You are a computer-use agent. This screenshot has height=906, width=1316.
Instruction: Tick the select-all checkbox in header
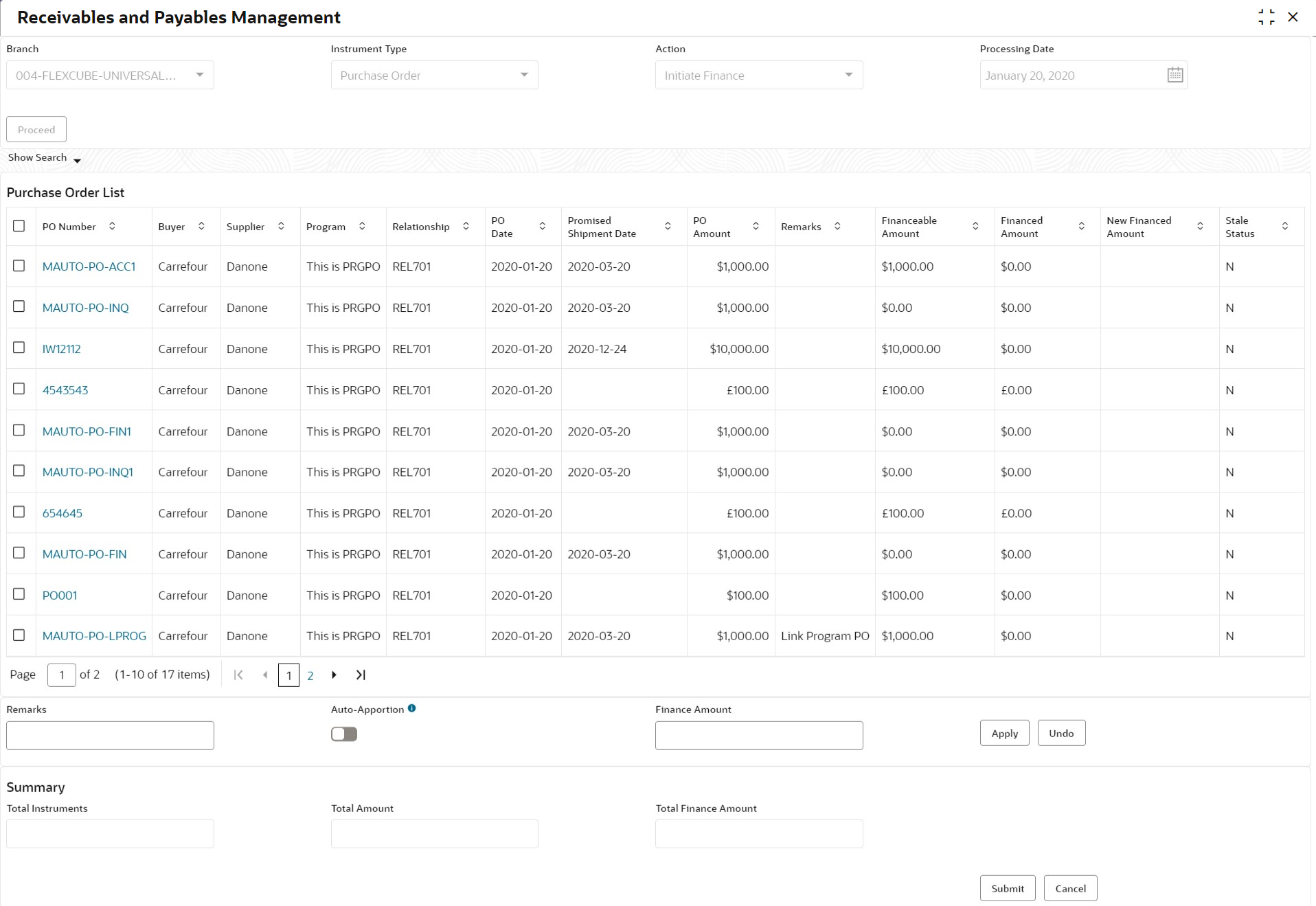(x=19, y=226)
